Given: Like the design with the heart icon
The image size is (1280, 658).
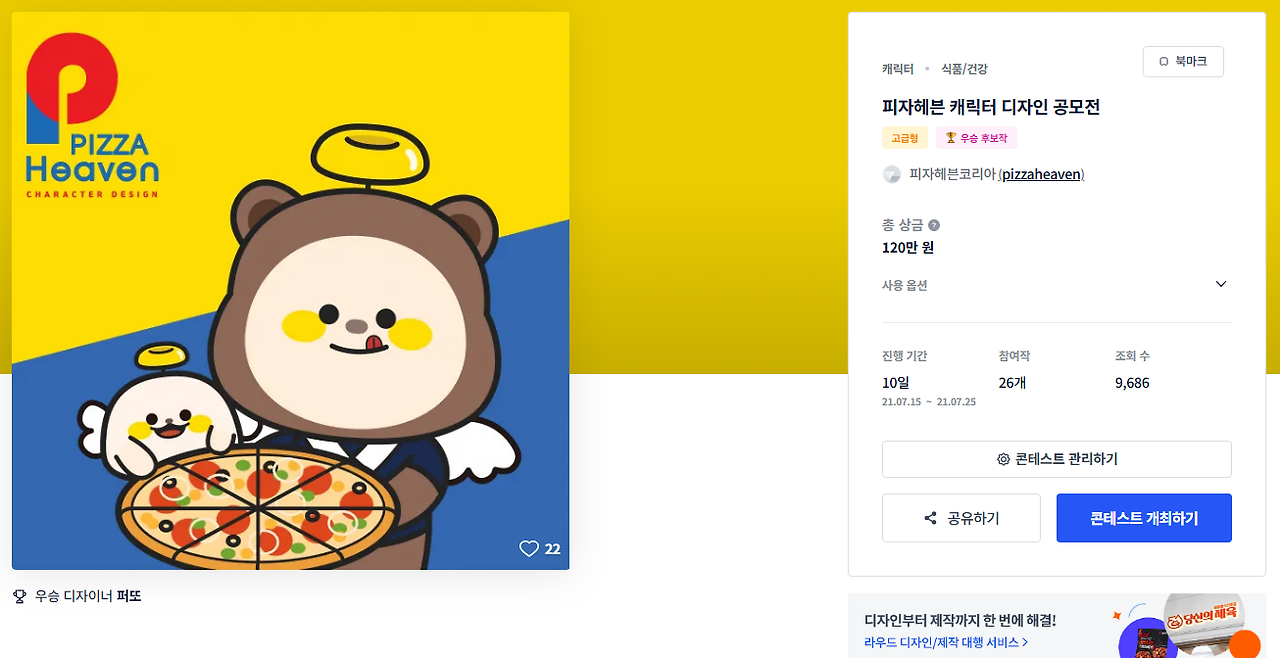Looking at the screenshot, I should point(529,549).
